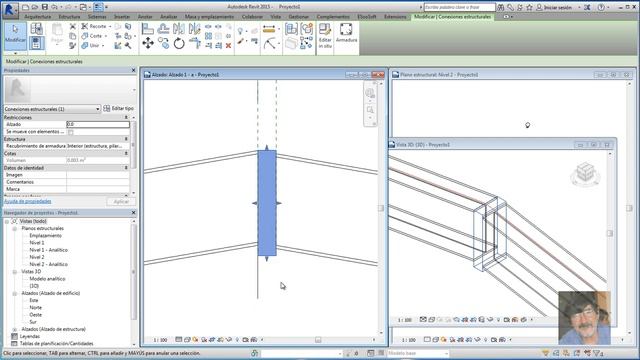Collapse the Vistas 3D tree node
The height and width of the screenshot is (360, 640).
15,271
